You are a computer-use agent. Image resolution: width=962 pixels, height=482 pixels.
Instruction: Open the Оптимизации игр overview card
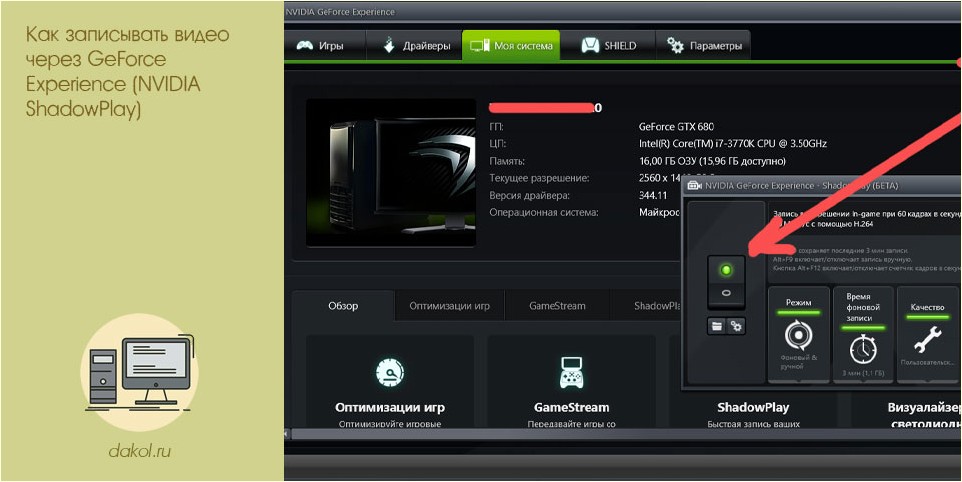pos(390,381)
